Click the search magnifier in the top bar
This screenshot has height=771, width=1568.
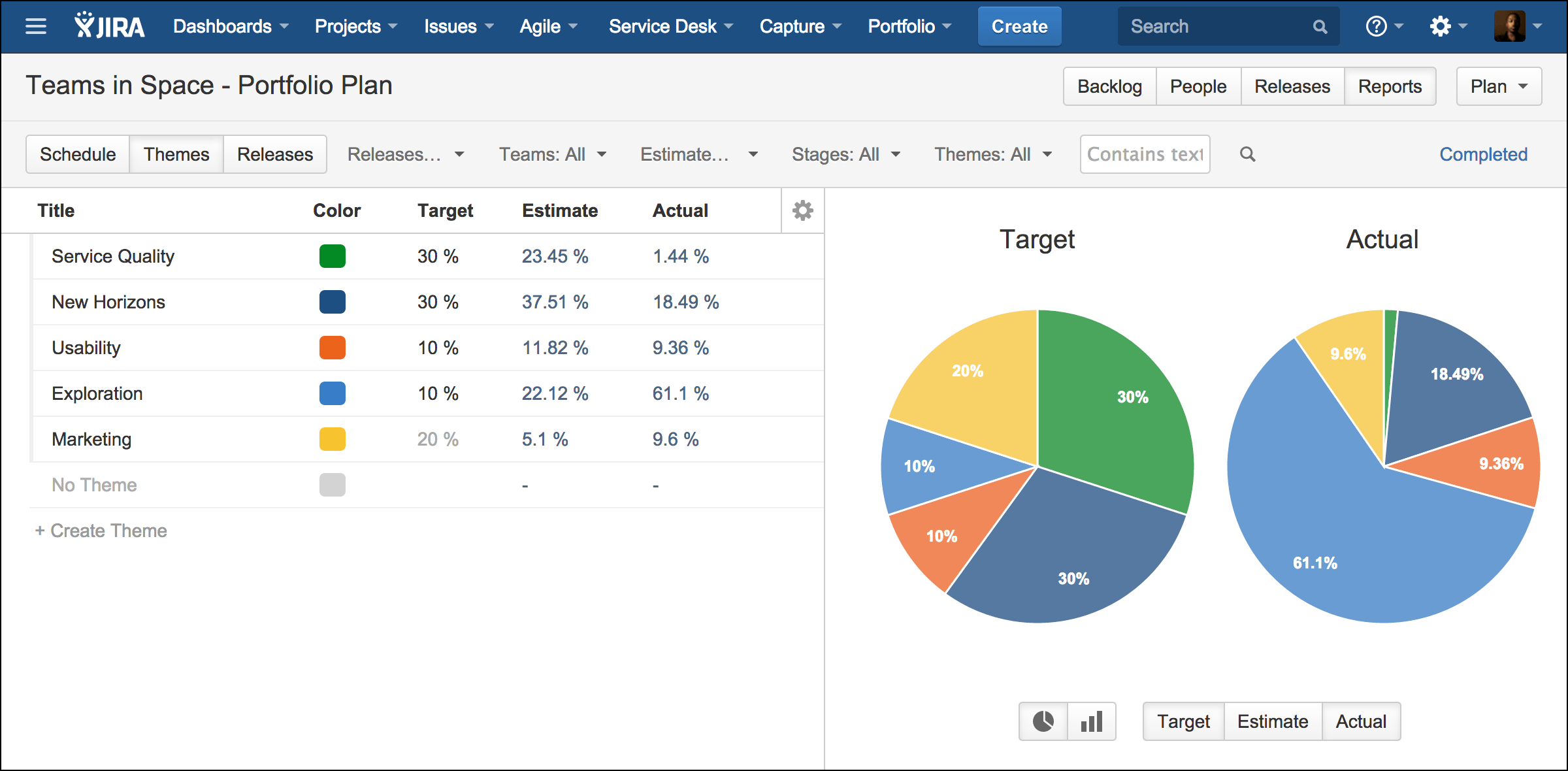point(1320,26)
